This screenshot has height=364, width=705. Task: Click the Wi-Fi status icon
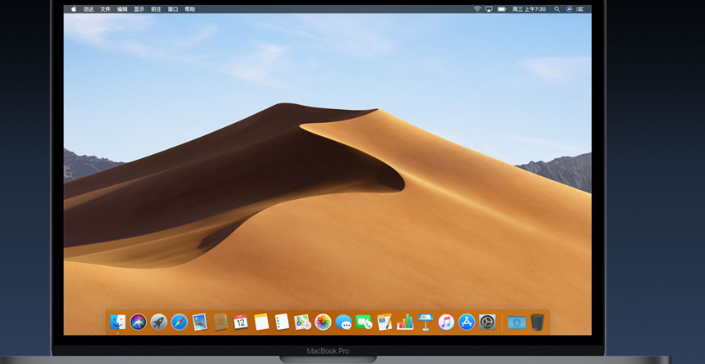(477, 9)
